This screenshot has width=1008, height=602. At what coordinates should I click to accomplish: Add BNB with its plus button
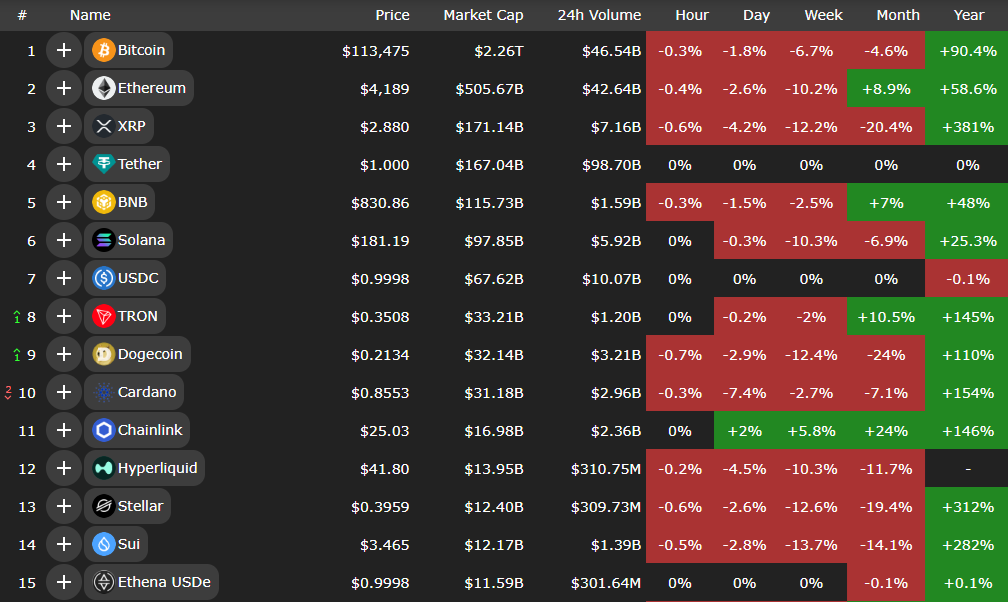coord(64,202)
